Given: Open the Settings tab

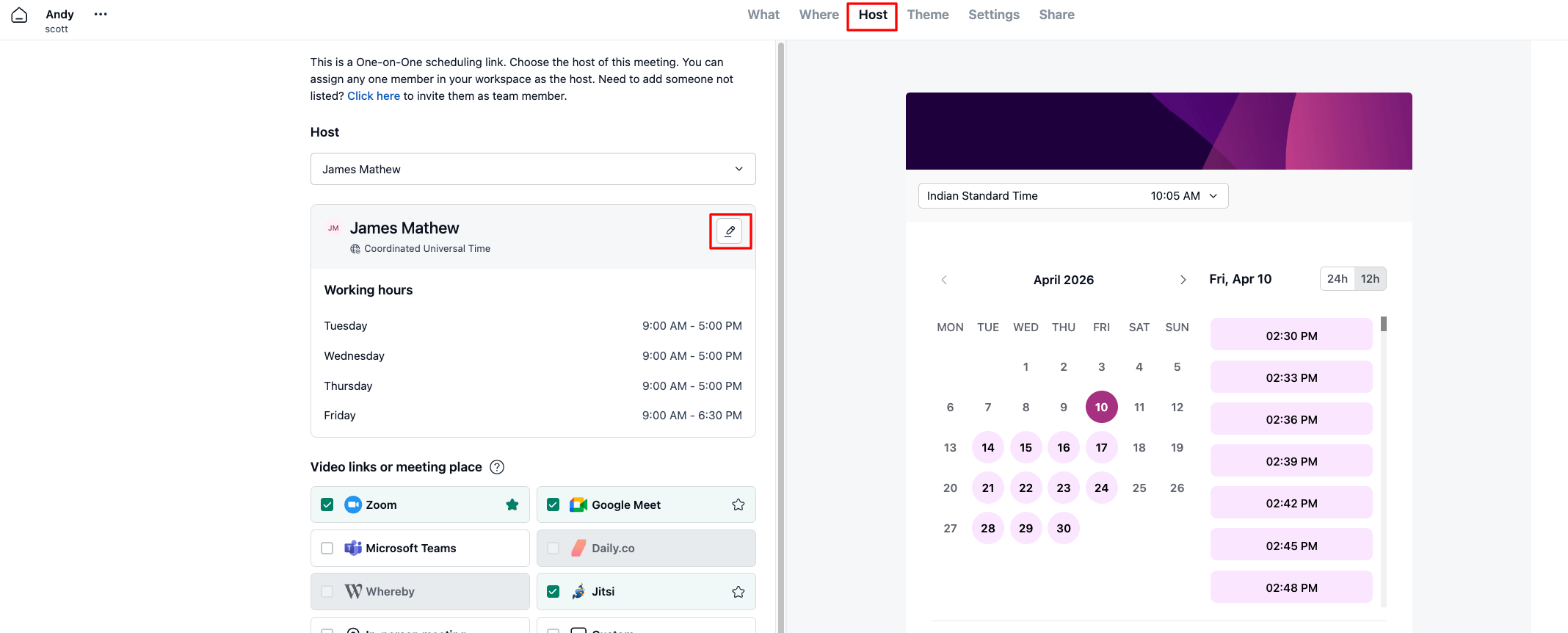Looking at the screenshot, I should tap(993, 15).
